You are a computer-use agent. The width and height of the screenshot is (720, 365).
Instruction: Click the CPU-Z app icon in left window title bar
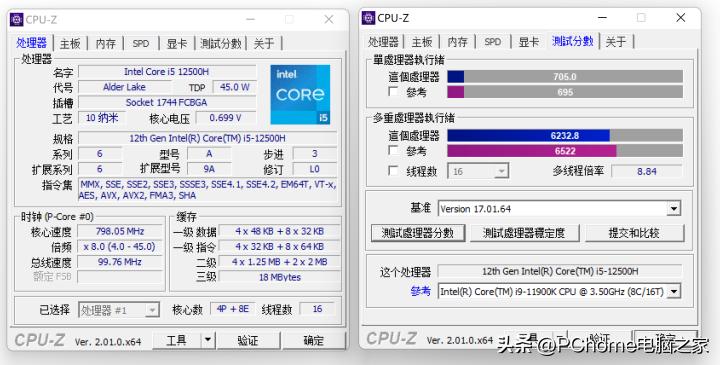point(17,19)
